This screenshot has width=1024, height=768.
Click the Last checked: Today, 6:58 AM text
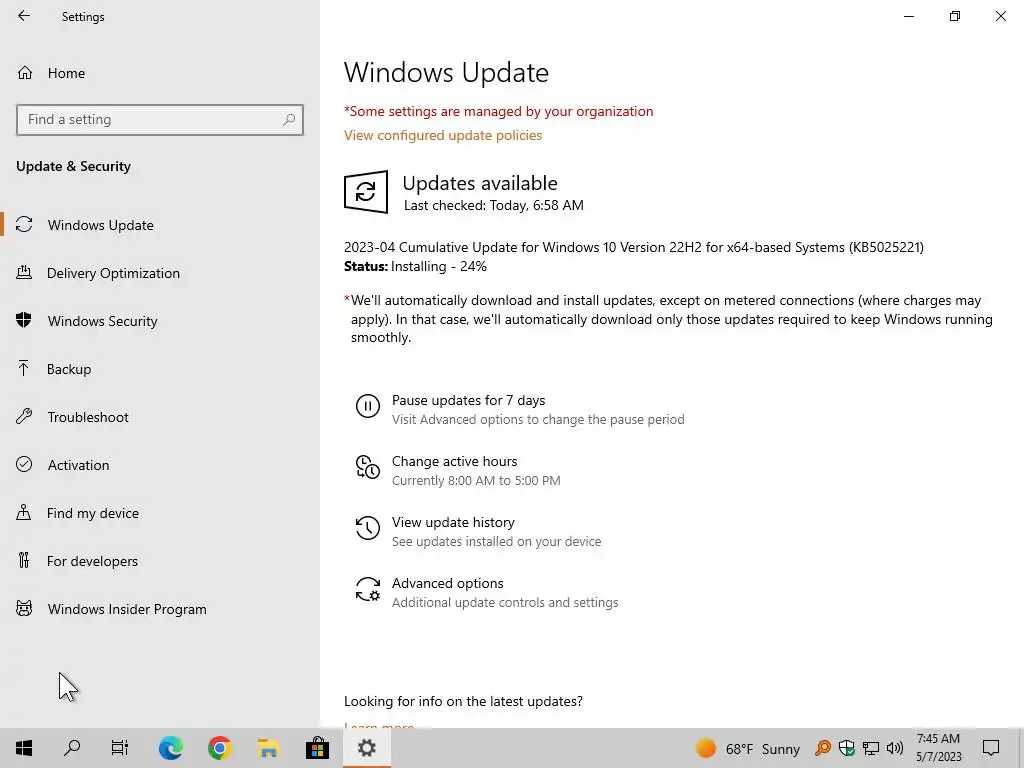click(x=494, y=205)
